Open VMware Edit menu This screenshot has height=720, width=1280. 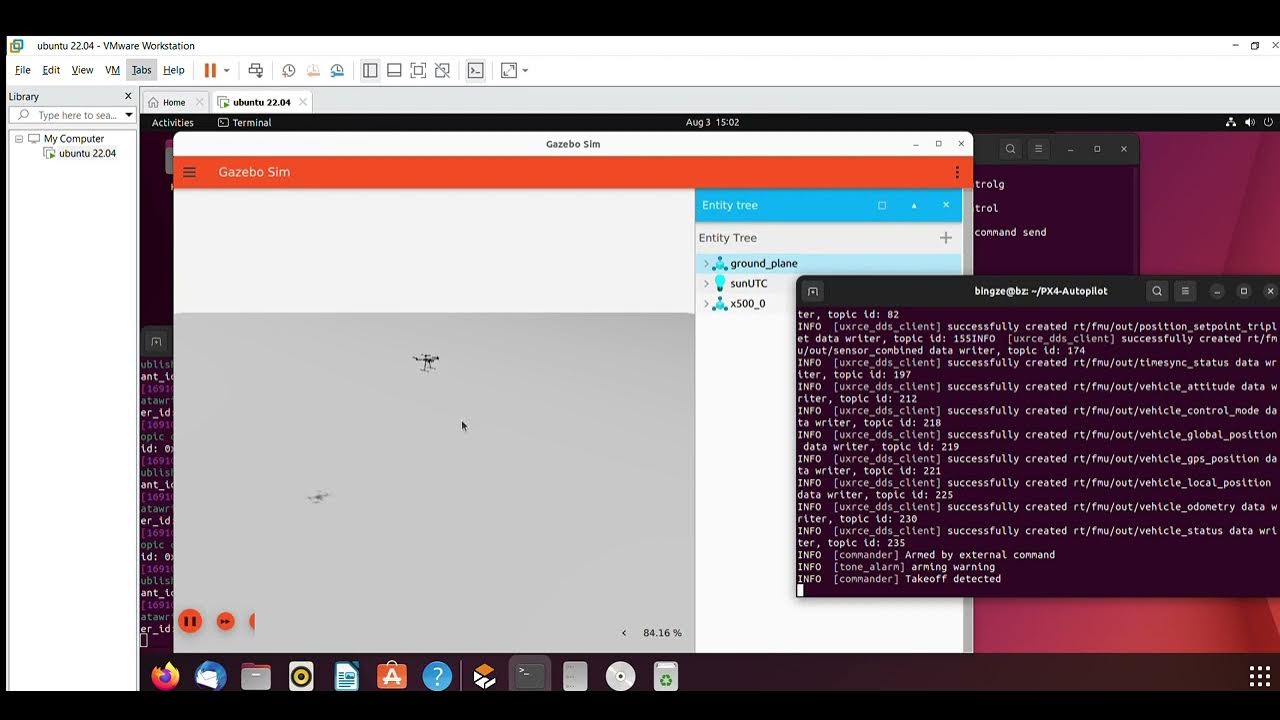tap(51, 70)
